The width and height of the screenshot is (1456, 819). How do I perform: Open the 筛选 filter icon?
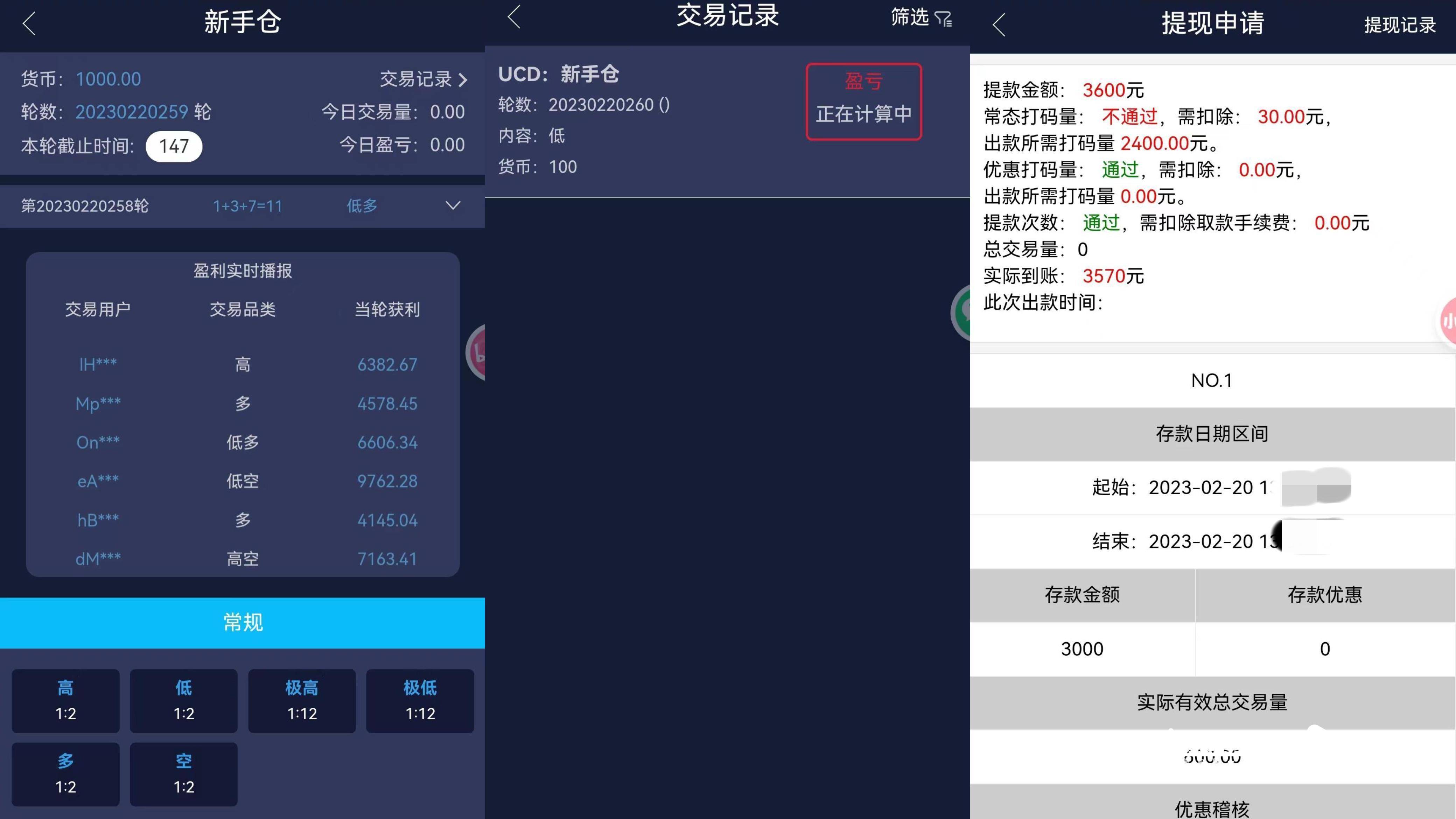pos(943,19)
